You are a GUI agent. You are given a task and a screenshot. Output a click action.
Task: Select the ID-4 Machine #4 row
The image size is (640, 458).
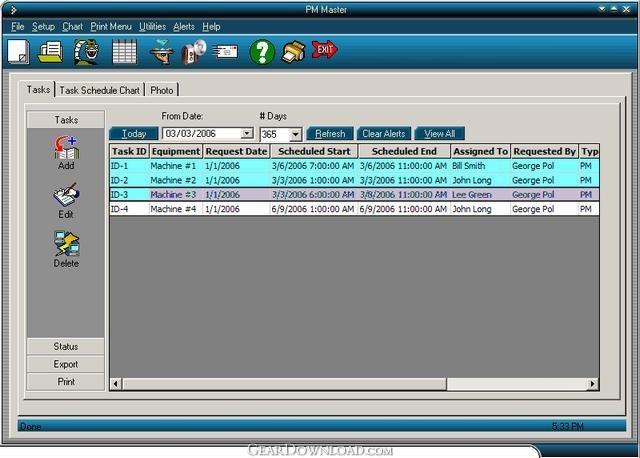click(354, 209)
